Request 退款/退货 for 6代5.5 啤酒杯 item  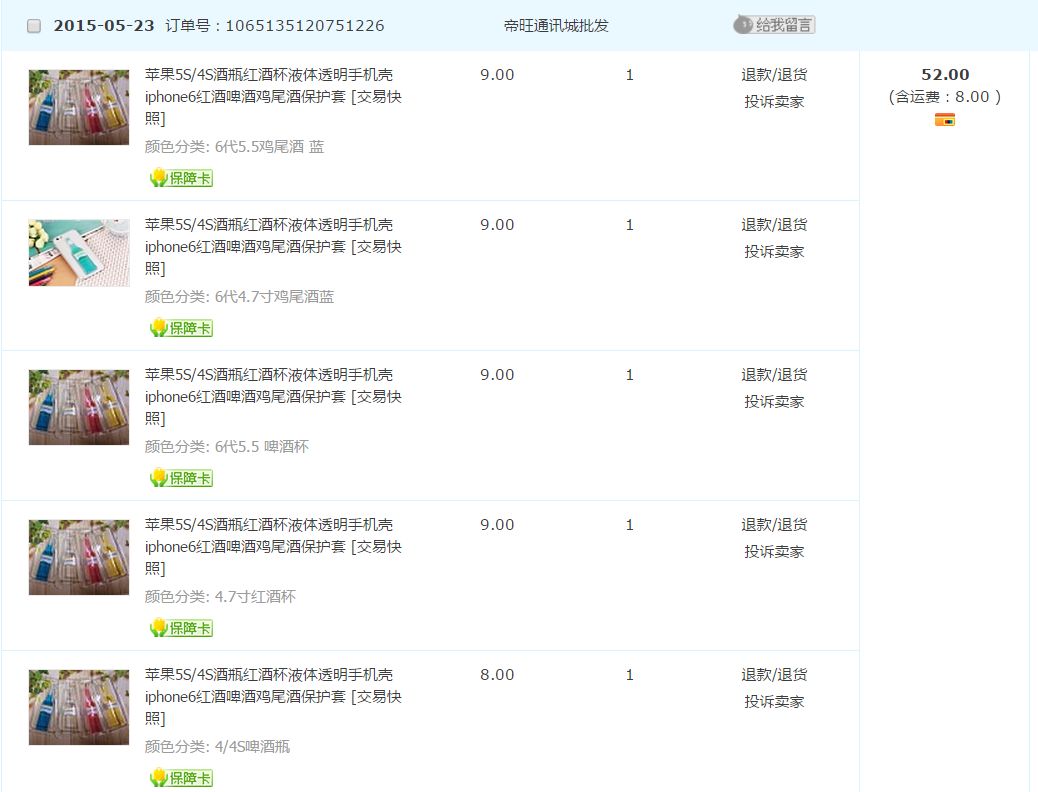[774, 375]
